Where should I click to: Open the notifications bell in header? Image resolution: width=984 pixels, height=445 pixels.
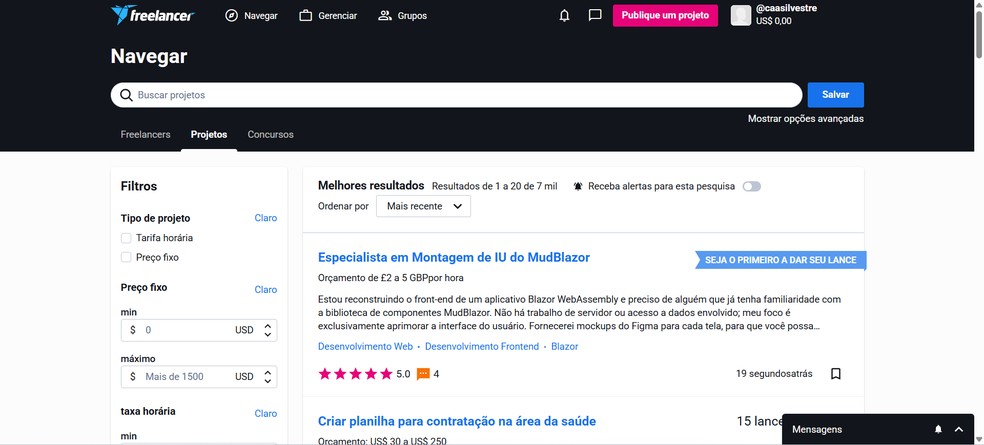pyautogui.click(x=564, y=16)
